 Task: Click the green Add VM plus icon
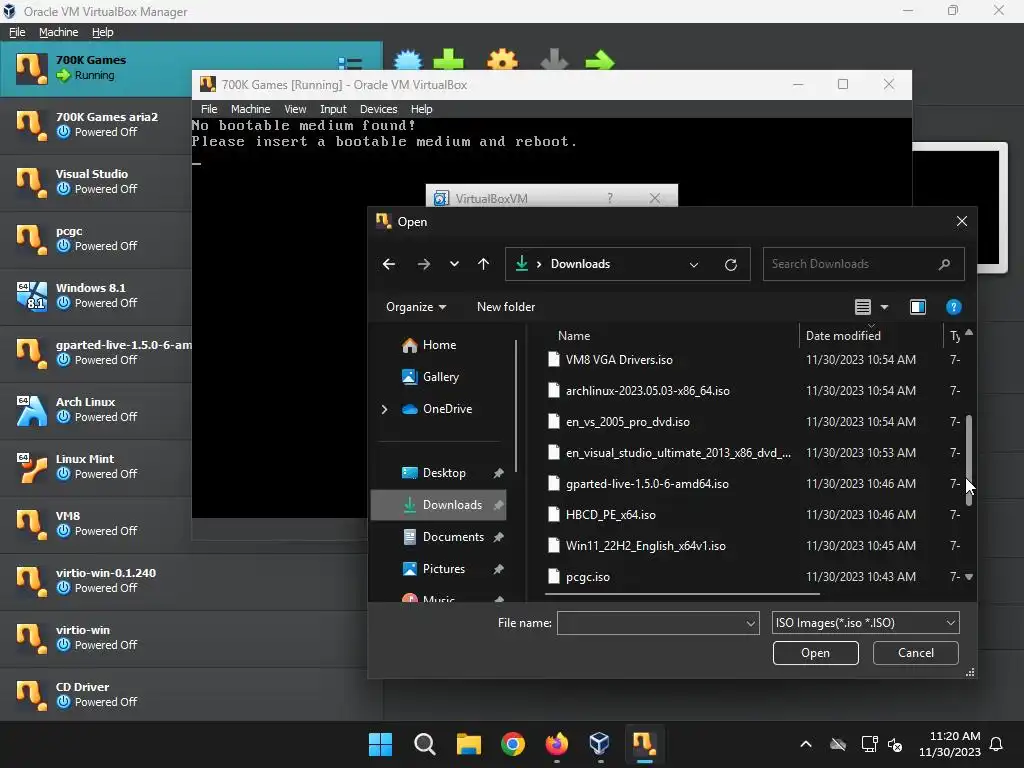tap(449, 60)
